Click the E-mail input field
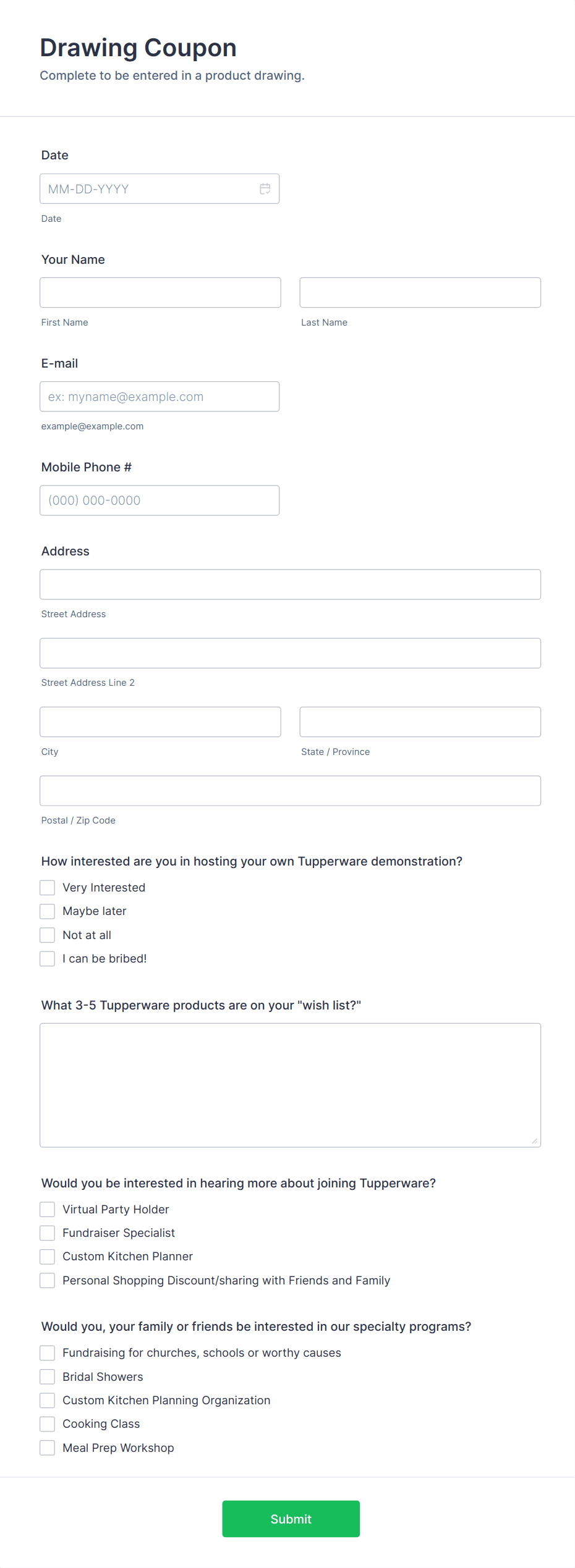 click(x=160, y=396)
